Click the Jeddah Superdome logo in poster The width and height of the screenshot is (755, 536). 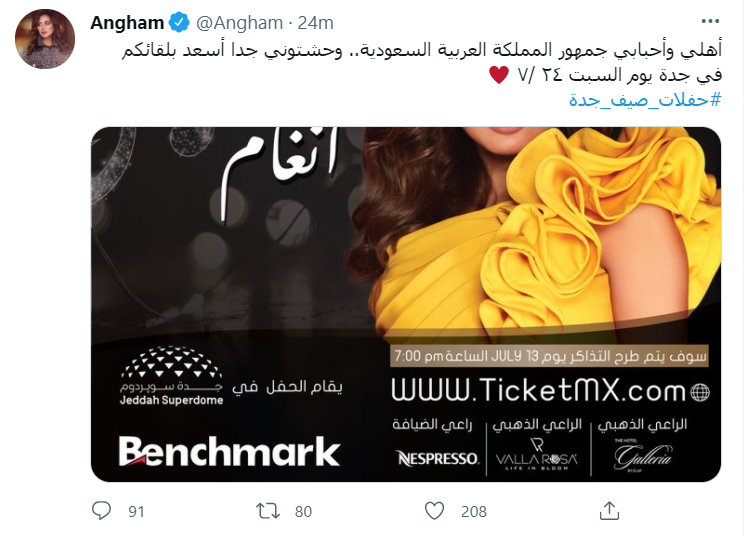pos(171,376)
